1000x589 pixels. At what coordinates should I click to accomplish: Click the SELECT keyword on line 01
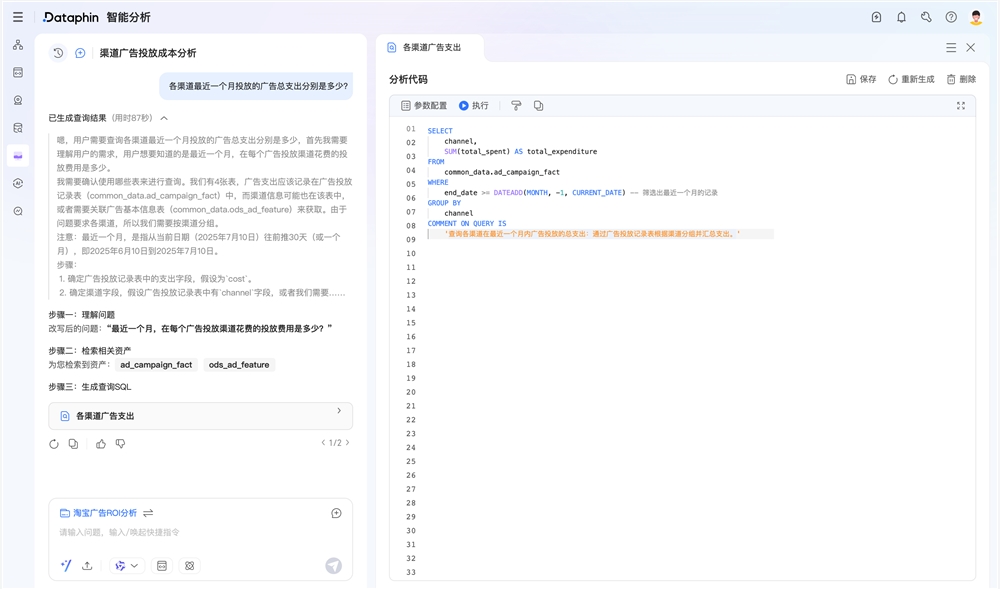[x=440, y=131]
